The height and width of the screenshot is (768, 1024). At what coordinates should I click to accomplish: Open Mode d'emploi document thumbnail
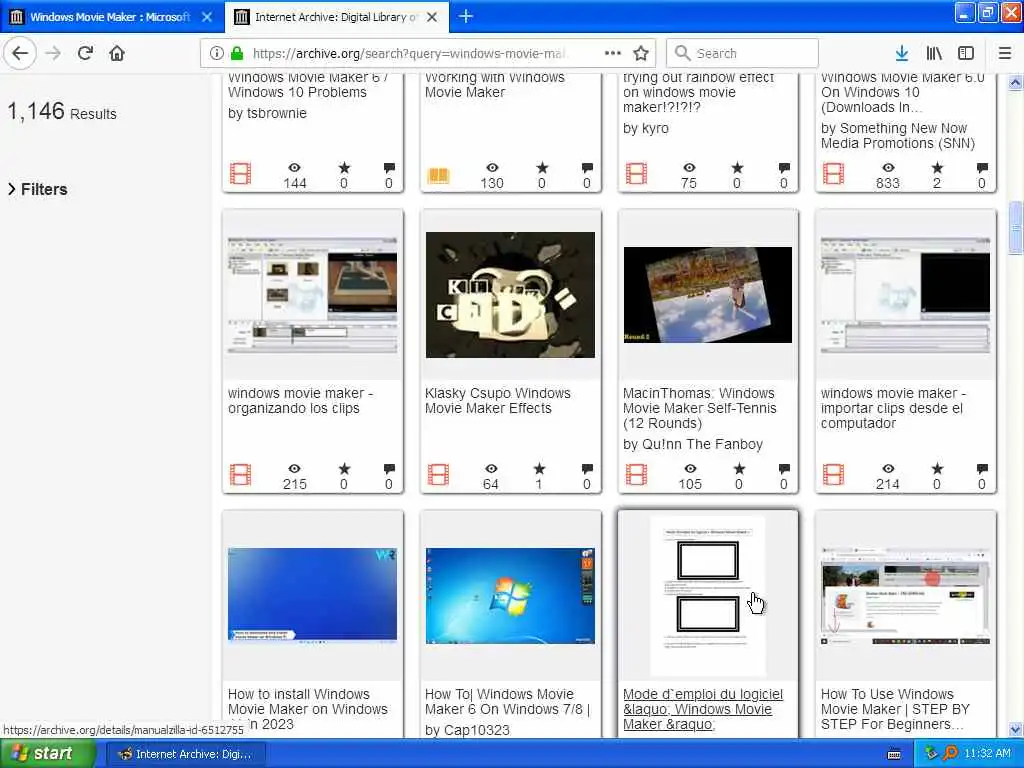pyautogui.click(x=707, y=596)
